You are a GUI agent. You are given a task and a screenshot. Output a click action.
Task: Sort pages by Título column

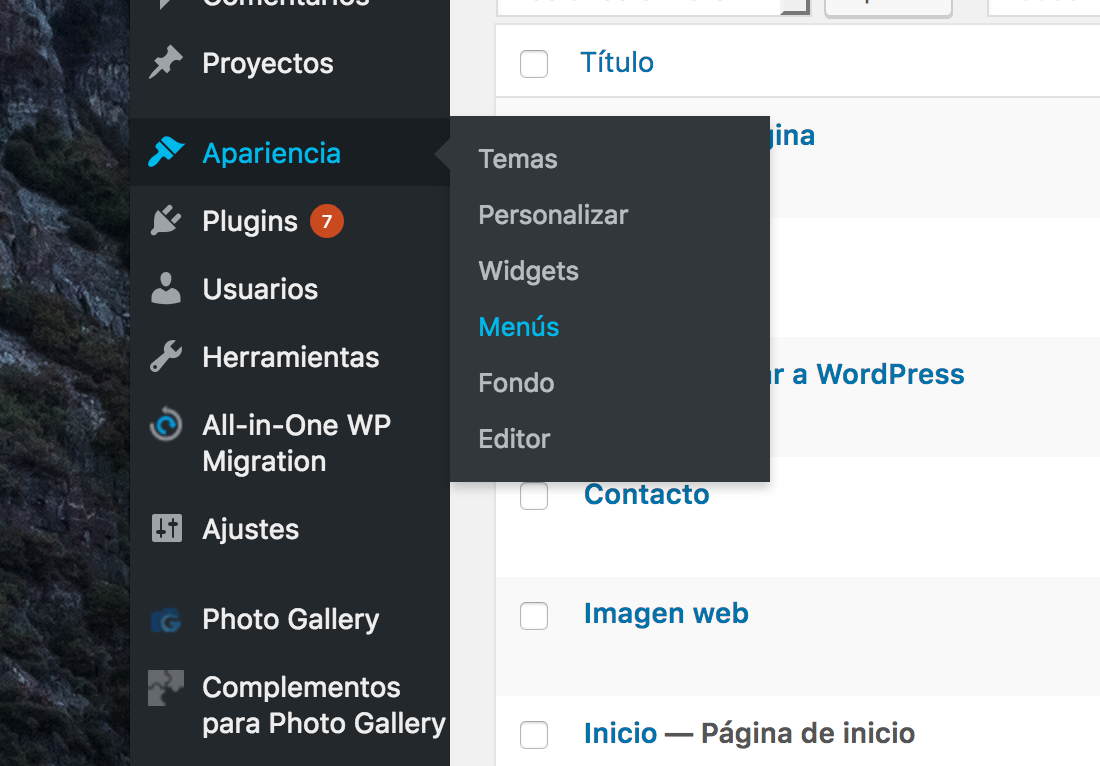pyautogui.click(x=617, y=62)
